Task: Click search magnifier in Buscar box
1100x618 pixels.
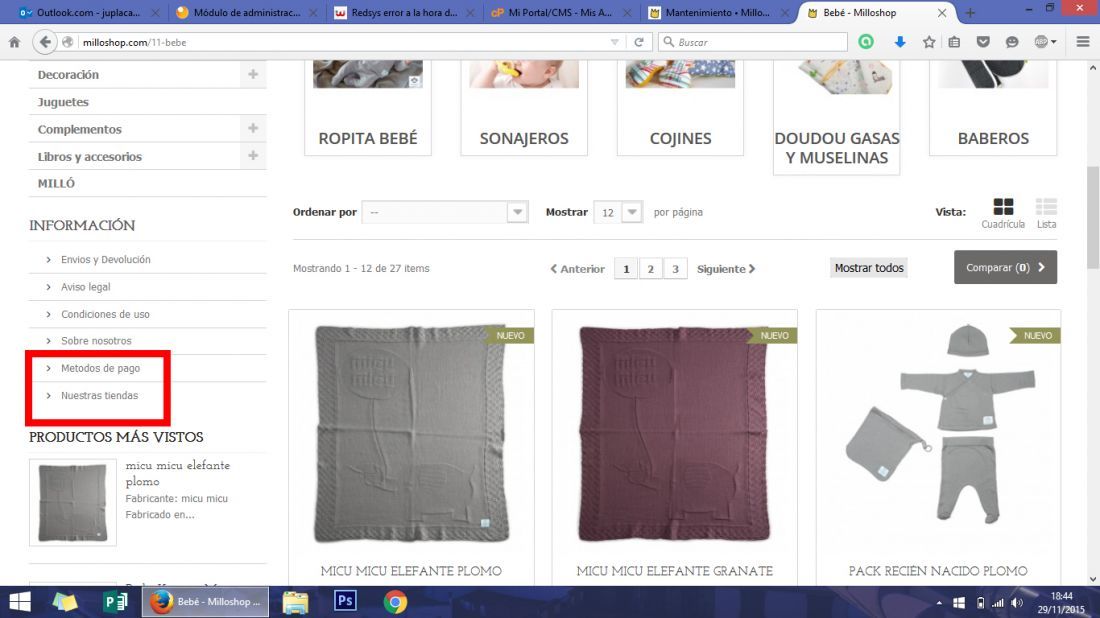Action: point(669,42)
